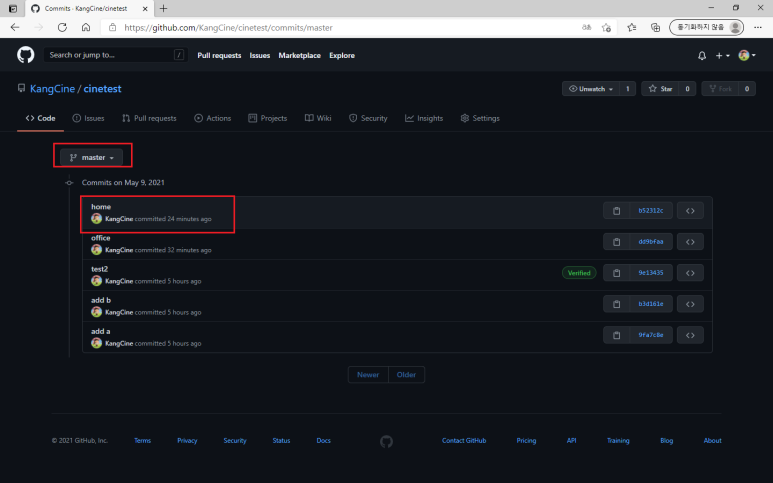Viewport: 773px width, 483px height.
Task: Switch to the Issues repository tab
Action: (x=88, y=118)
